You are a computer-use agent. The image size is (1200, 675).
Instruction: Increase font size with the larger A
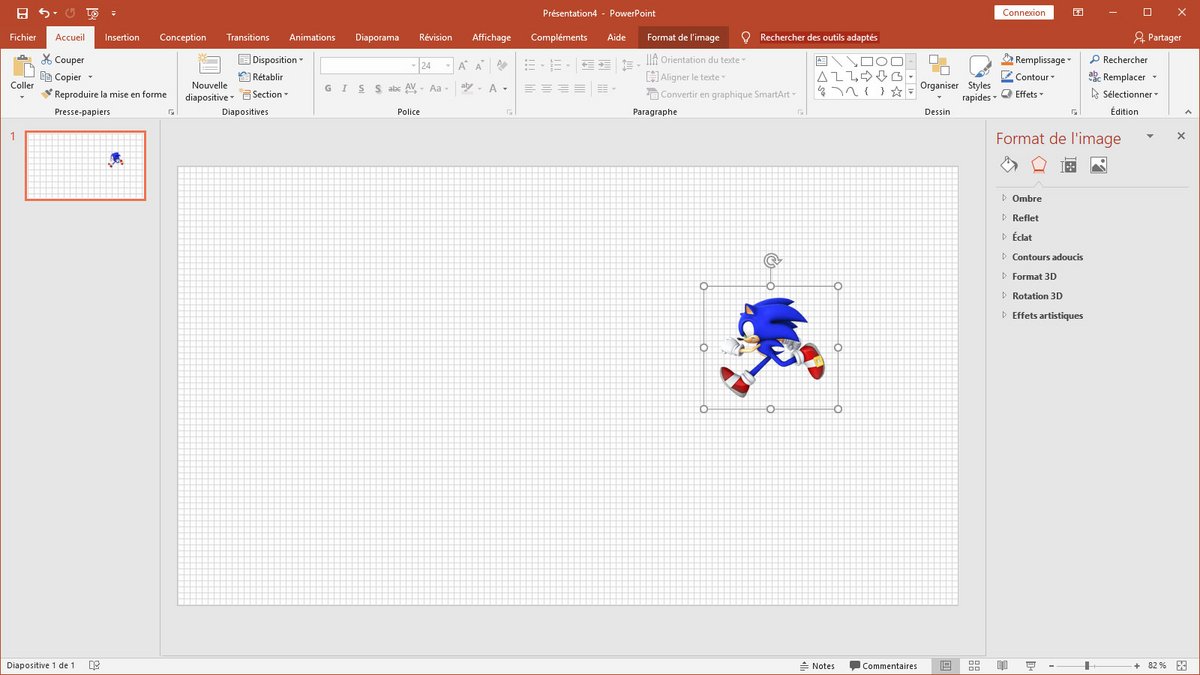coord(463,65)
